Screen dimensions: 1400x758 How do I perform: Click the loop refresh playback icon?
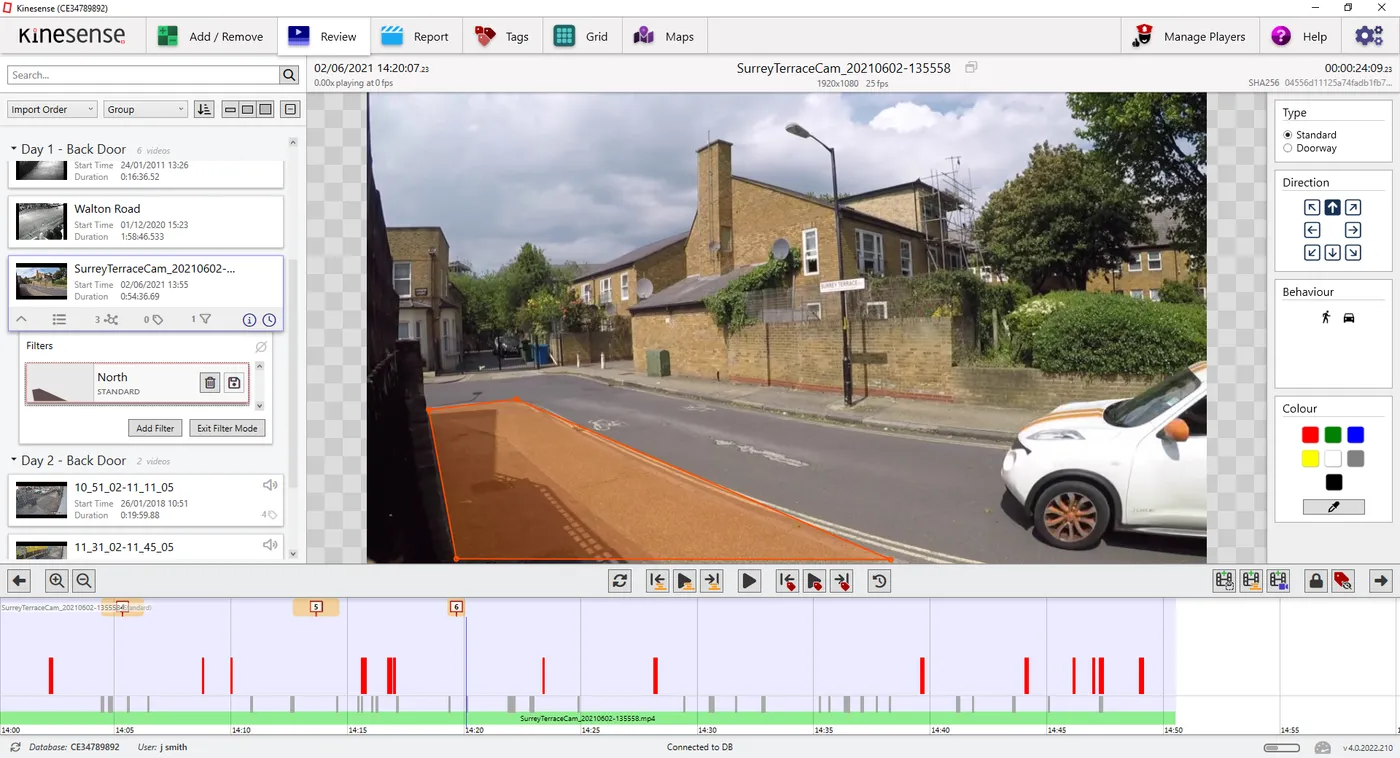(x=620, y=580)
